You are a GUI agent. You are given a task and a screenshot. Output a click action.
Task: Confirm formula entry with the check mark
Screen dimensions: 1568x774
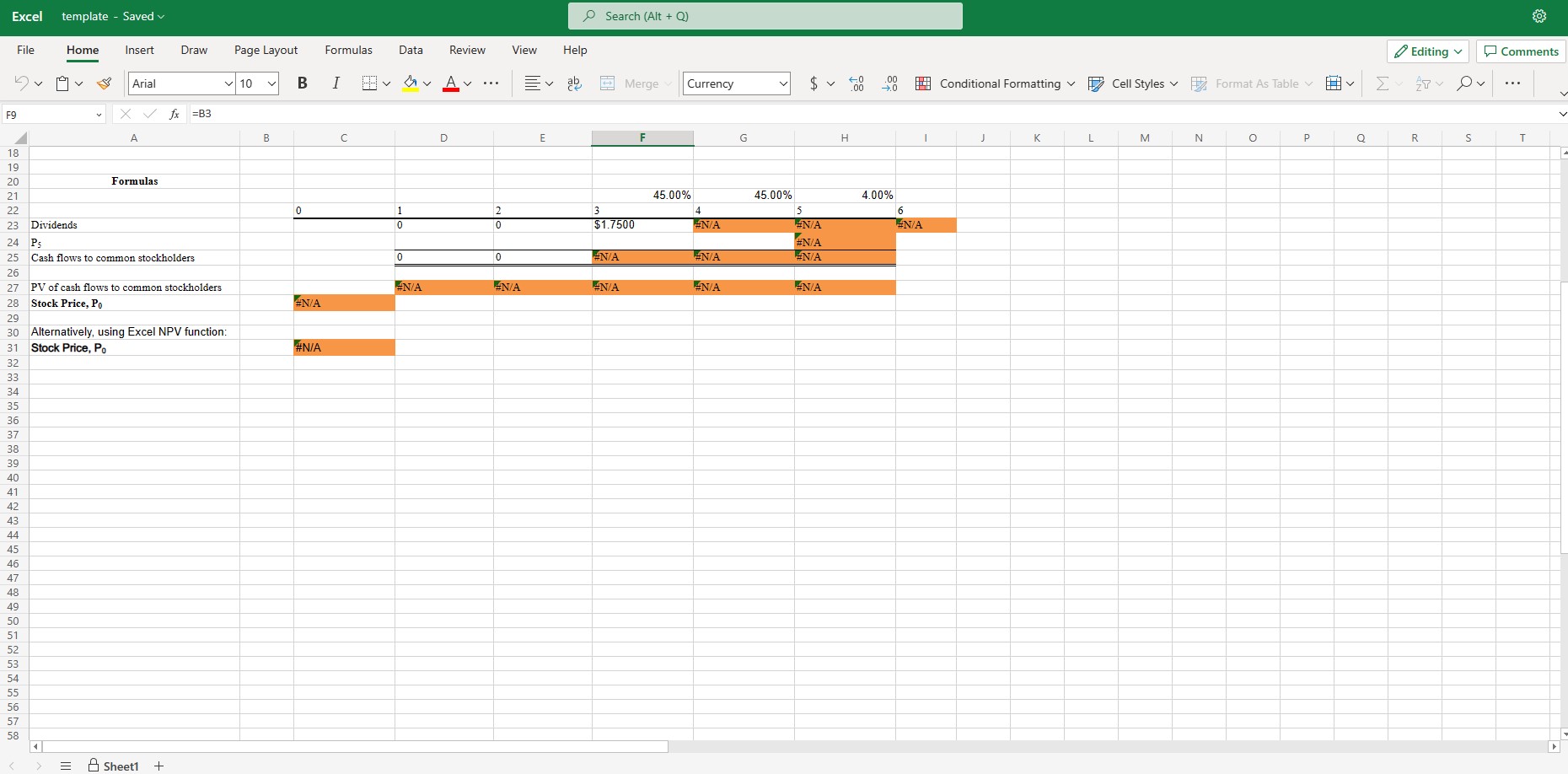point(149,114)
